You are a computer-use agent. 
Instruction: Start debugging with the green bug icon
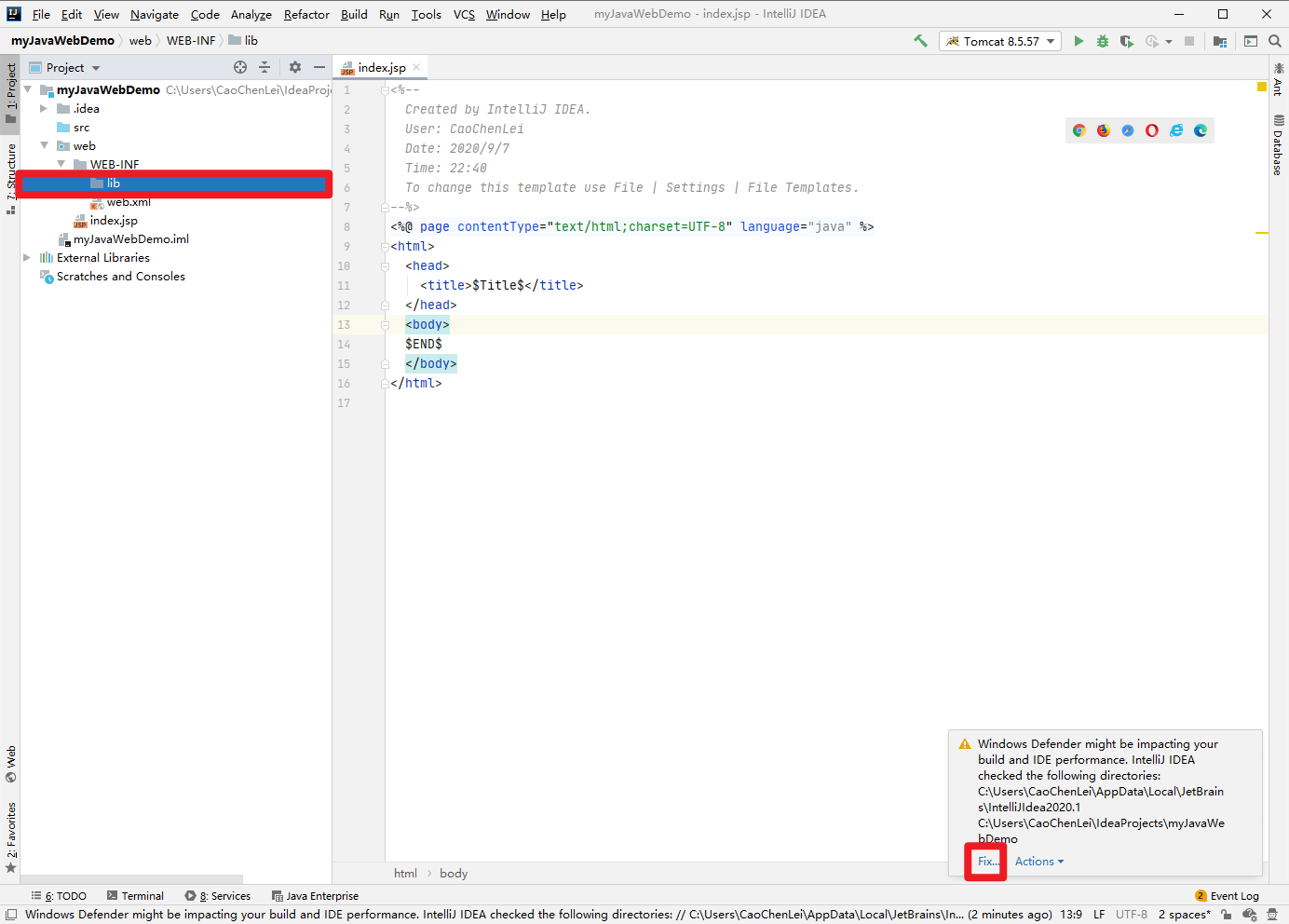click(x=1103, y=41)
